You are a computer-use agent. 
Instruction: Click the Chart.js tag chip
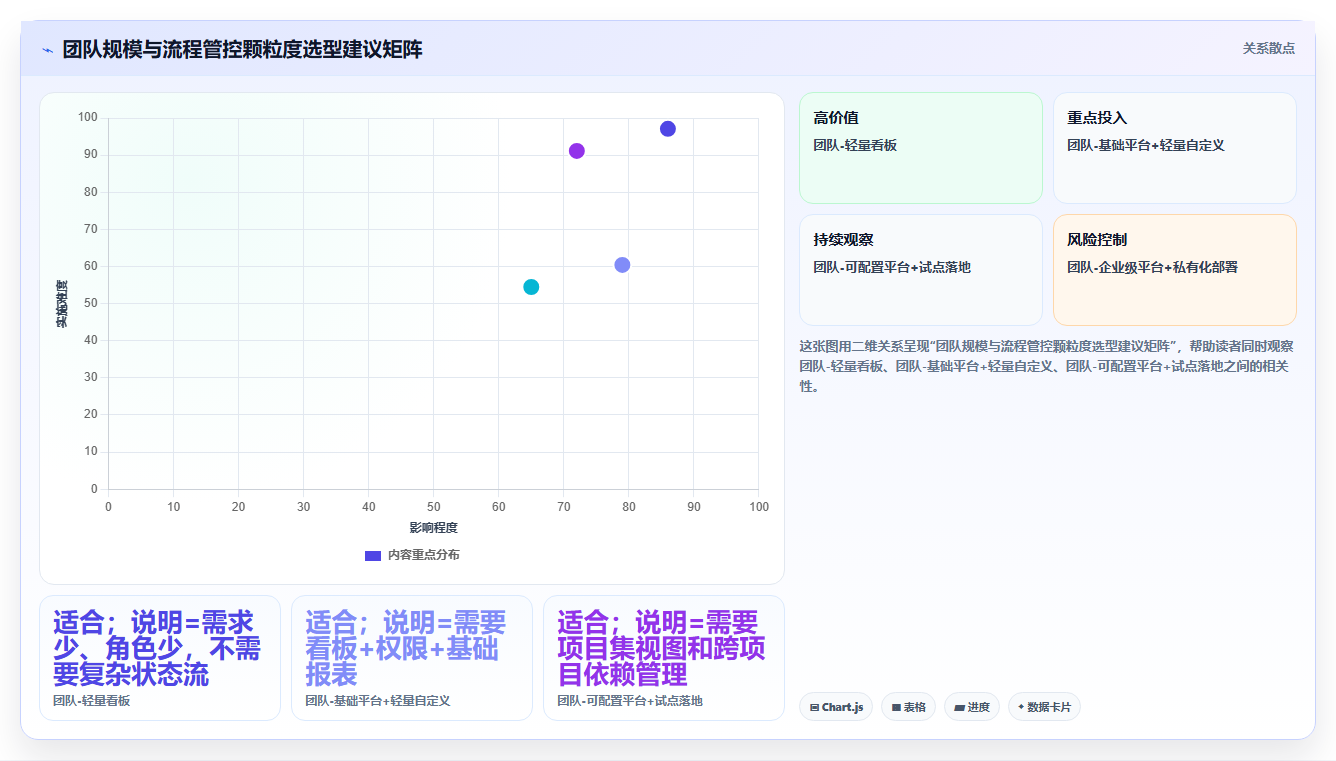point(836,707)
